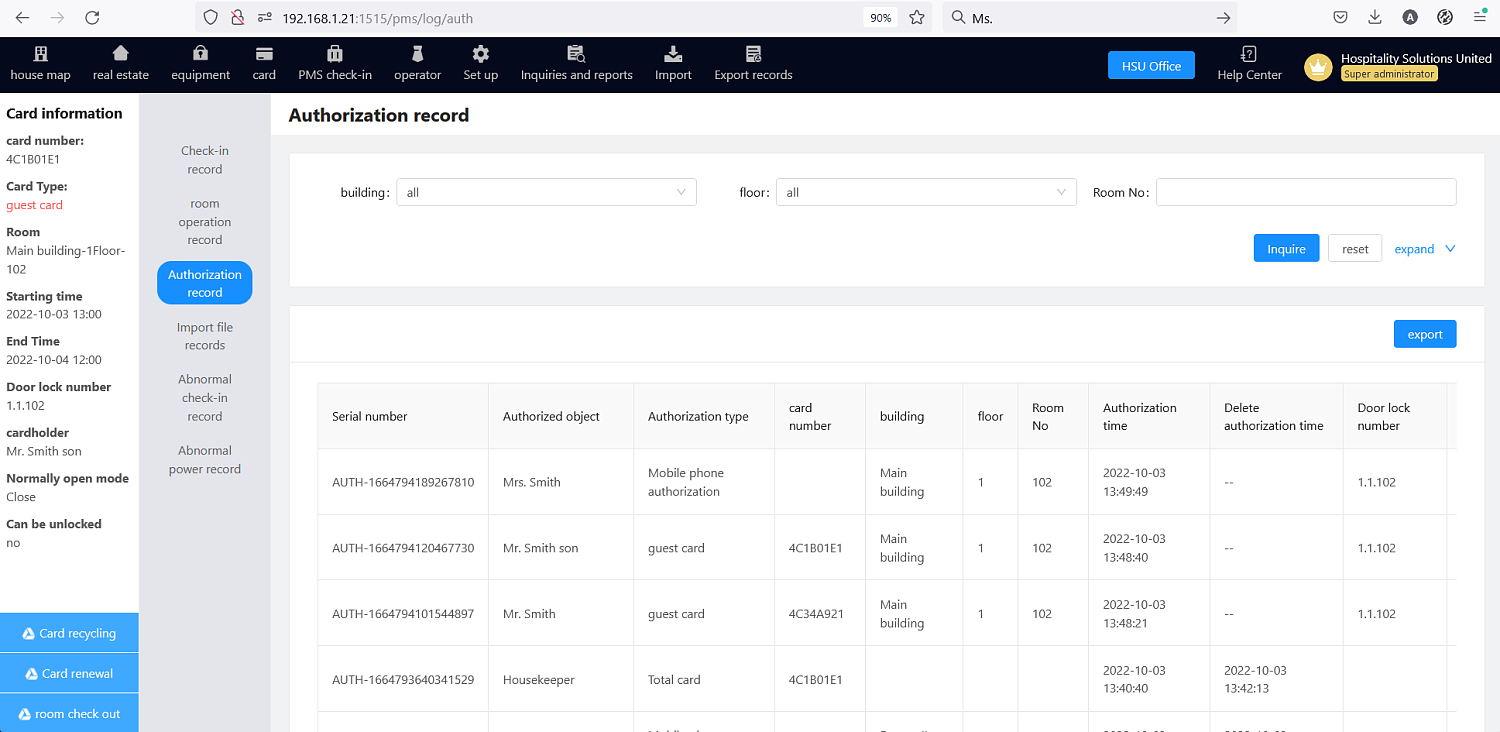Click the shield tracking protection icon
Image resolution: width=1500 pixels, height=732 pixels.
click(210, 18)
